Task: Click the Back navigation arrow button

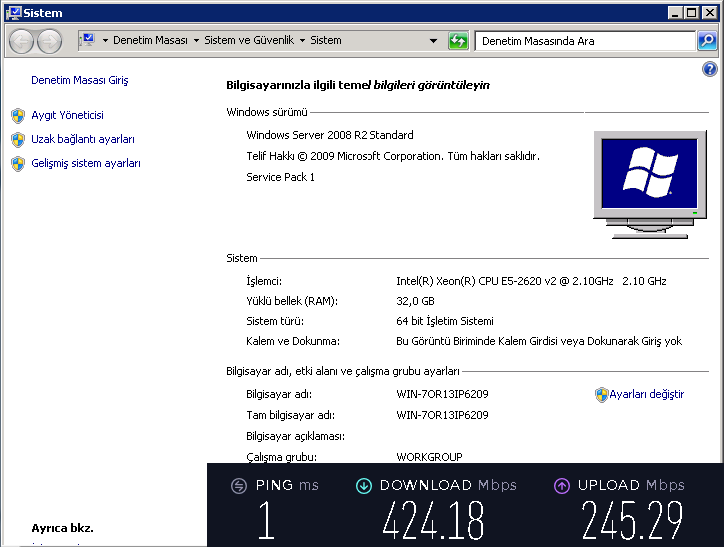Action: pyautogui.click(x=21, y=42)
